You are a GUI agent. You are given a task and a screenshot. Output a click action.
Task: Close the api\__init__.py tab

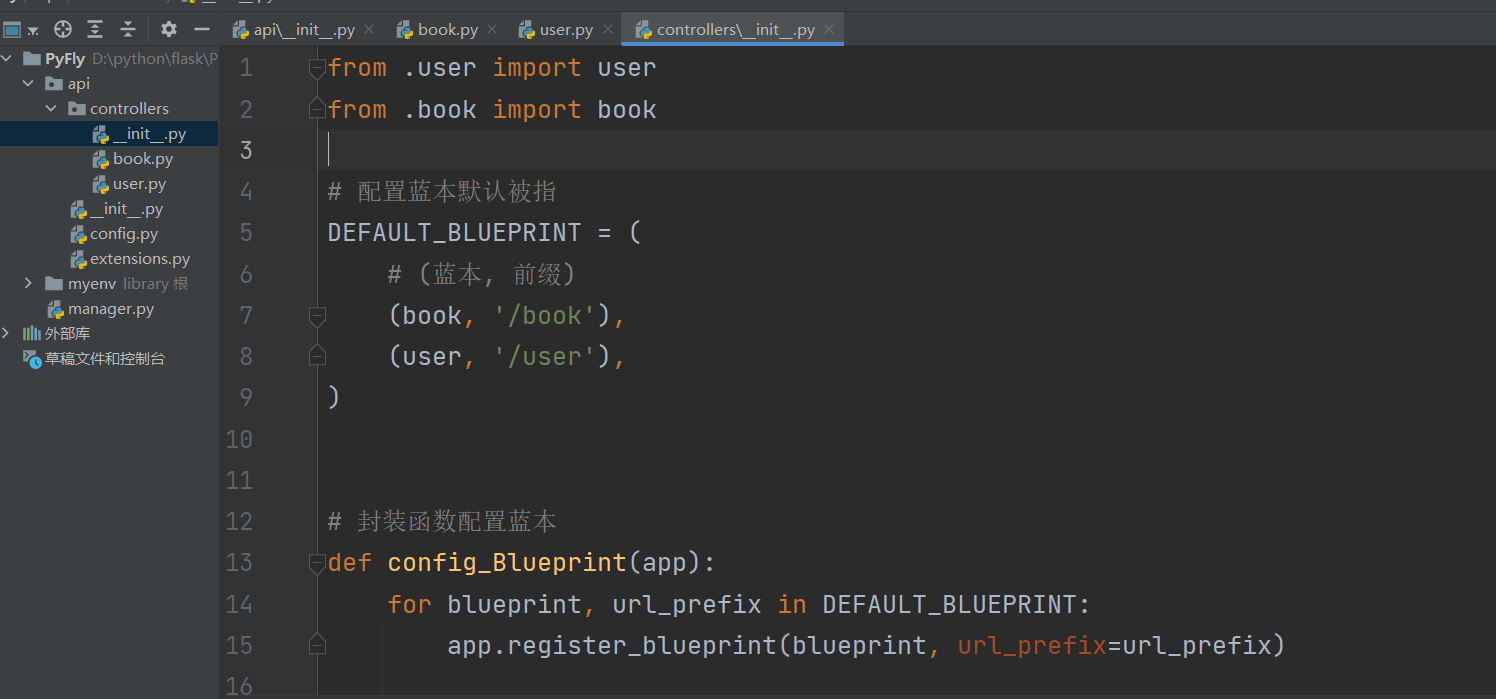369,30
